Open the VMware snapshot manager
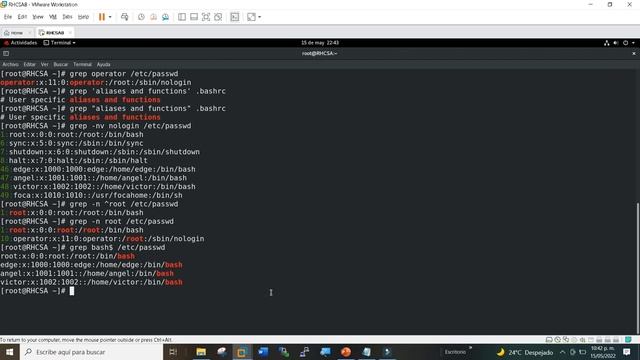The height and width of the screenshot is (360, 640). tap(165, 17)
